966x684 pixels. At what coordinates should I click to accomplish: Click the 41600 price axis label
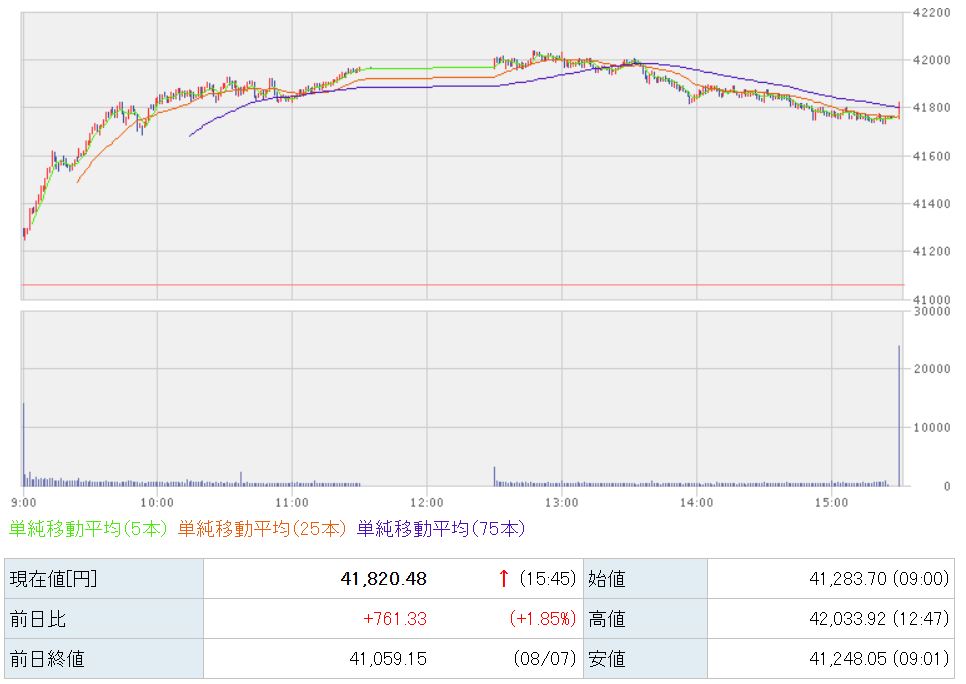coord(932,156)
